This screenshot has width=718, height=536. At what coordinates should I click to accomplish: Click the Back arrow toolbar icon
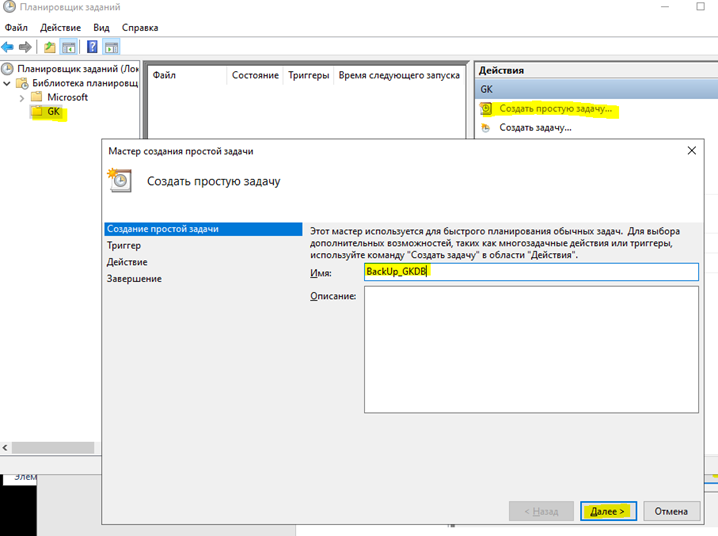7,47
